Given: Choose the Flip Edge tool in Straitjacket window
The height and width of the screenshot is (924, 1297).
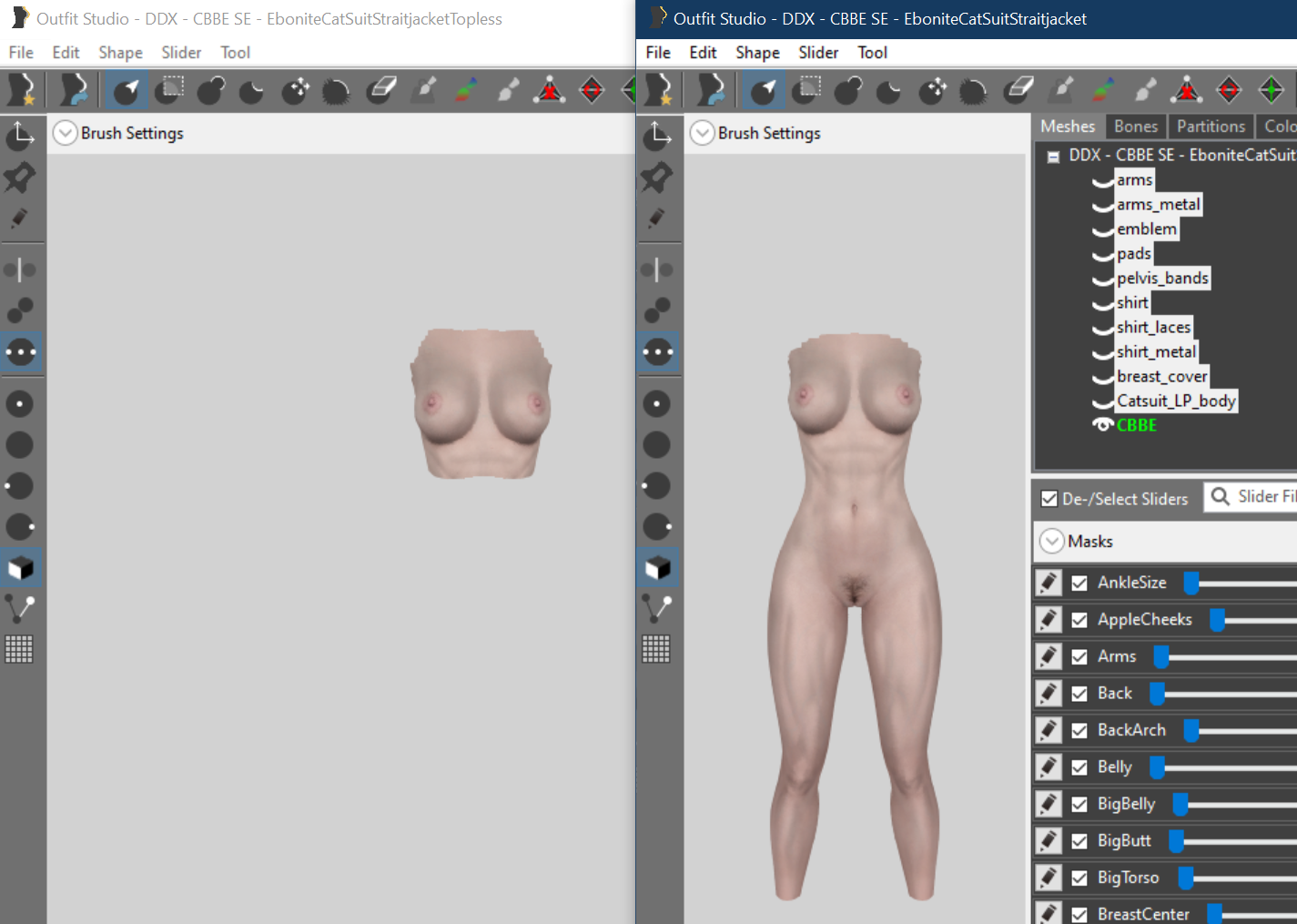Looking at the screenshot, I should (1229, 90).
